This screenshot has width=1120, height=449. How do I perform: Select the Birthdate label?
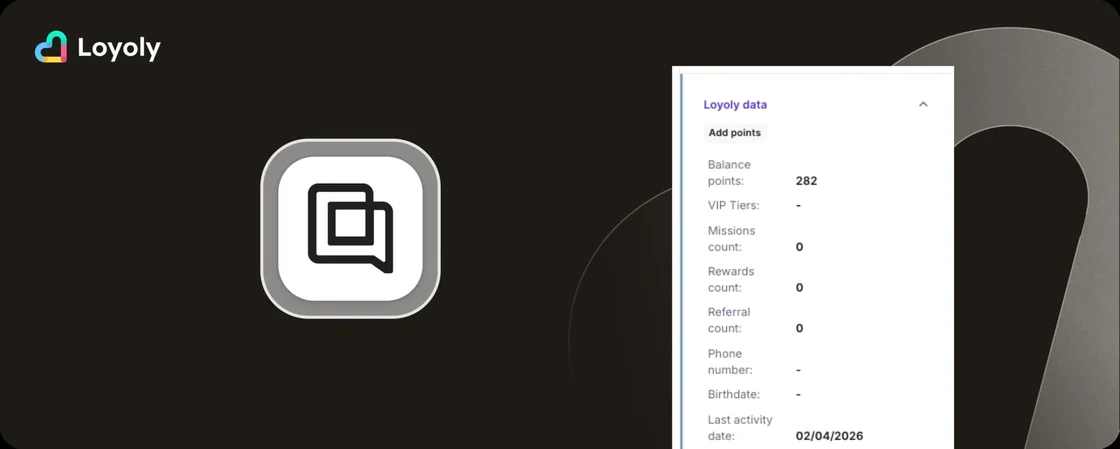pyautogui.click(x=734, y=394)
